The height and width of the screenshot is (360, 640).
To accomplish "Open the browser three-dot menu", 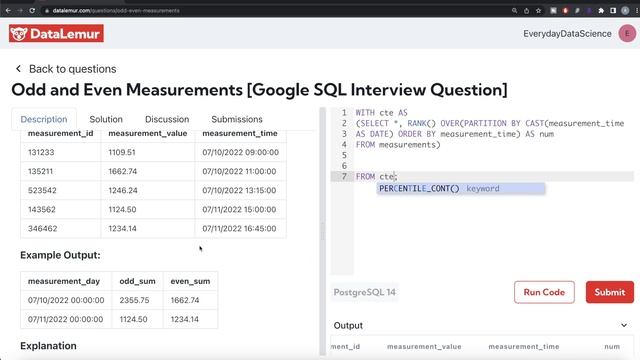I will tap(637, 11).
